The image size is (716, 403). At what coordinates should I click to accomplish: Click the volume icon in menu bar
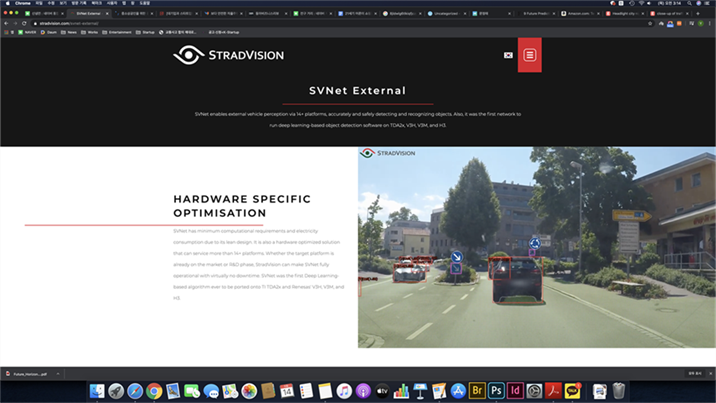tap(649, 3)
